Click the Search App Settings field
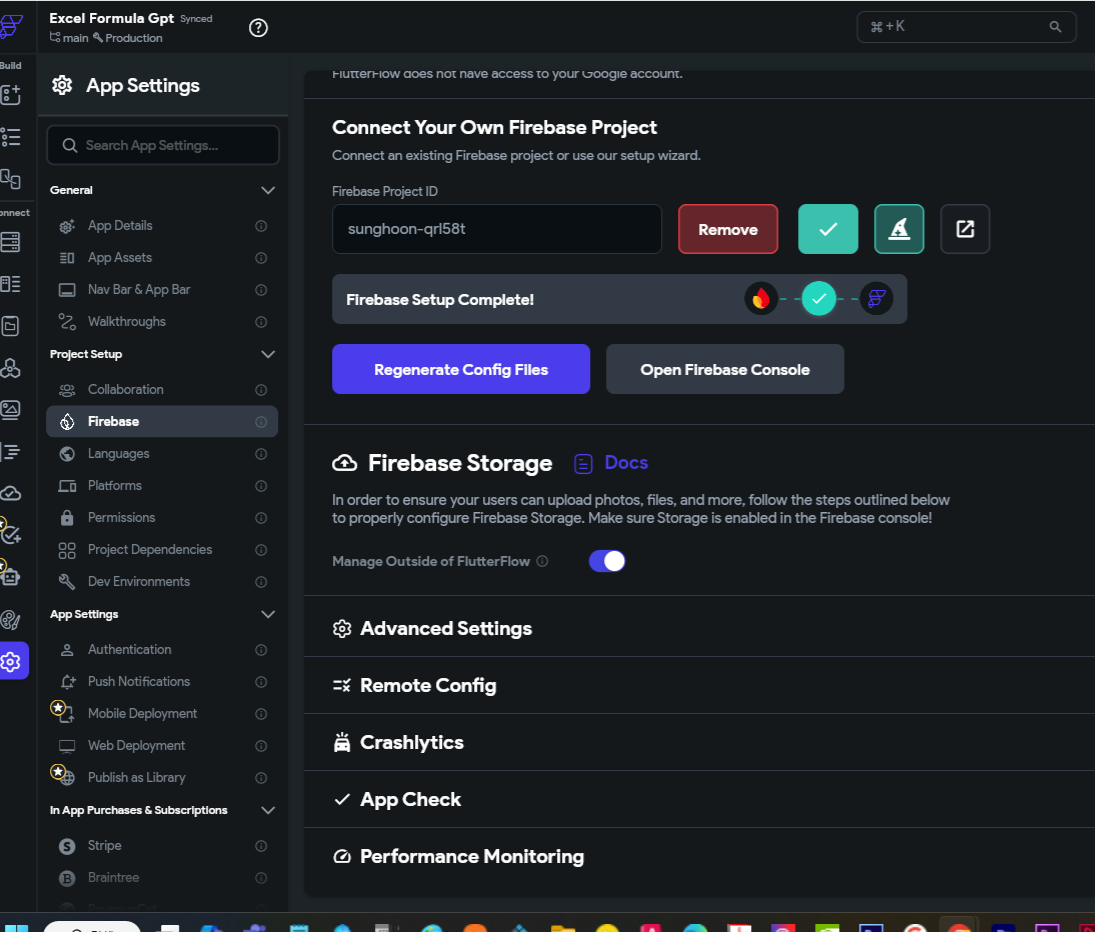The height and width of the screenshot is (932, 1095). [x=163, y=145]
